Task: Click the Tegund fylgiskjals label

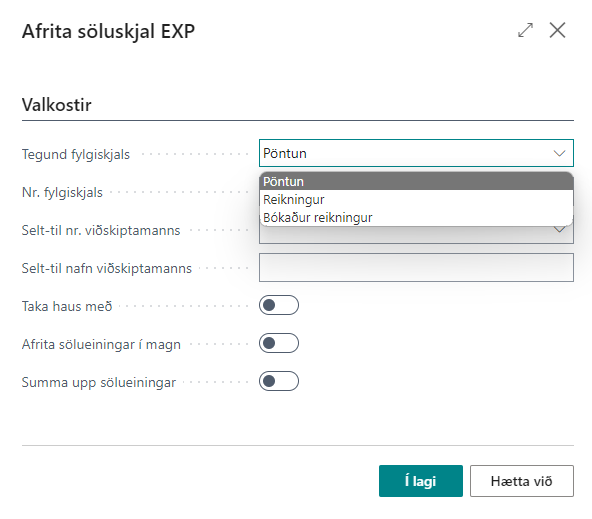Action: (76, 154)
